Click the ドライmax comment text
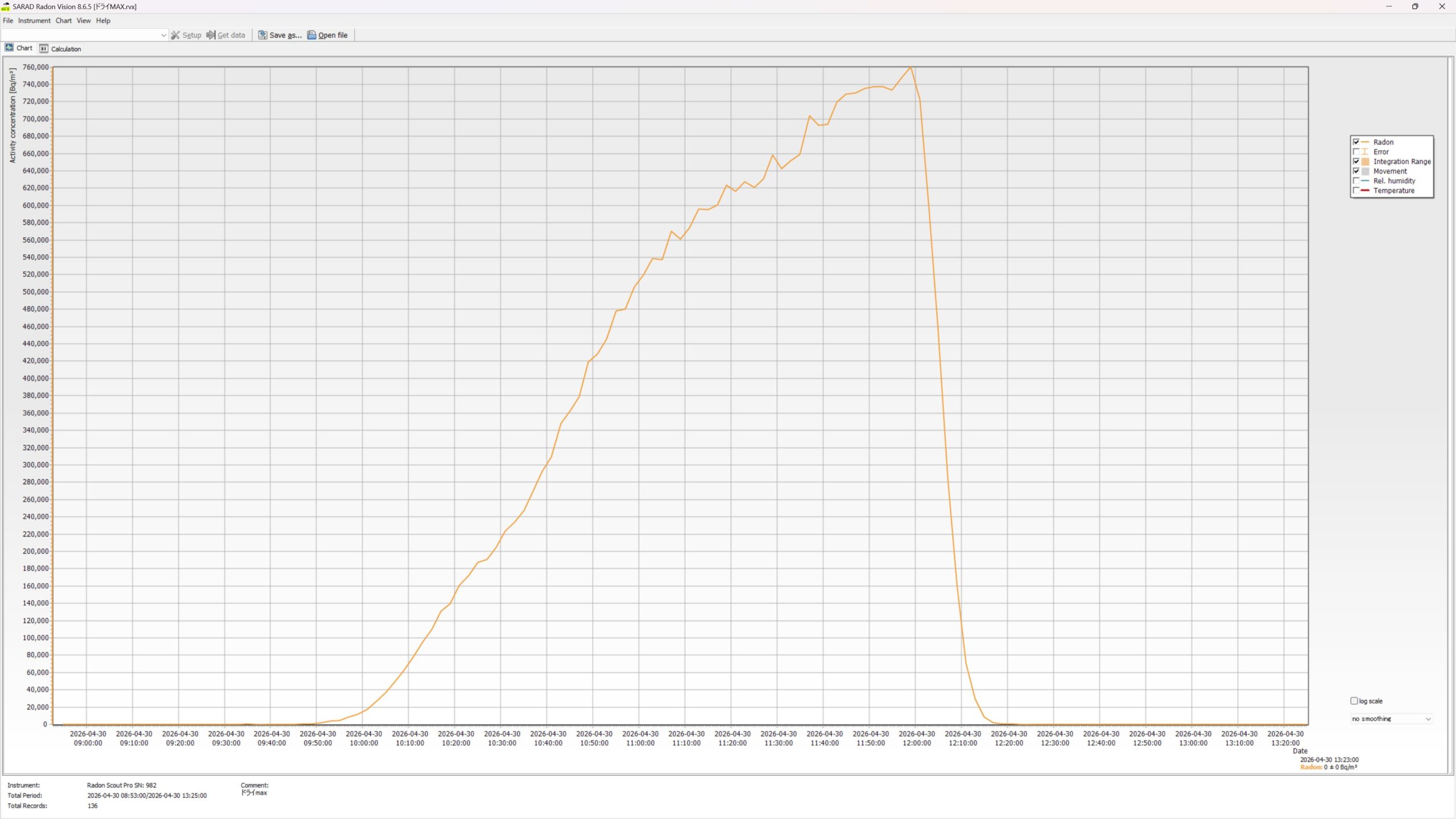Viewport: 1456px width, 819px height. (254, 793)
